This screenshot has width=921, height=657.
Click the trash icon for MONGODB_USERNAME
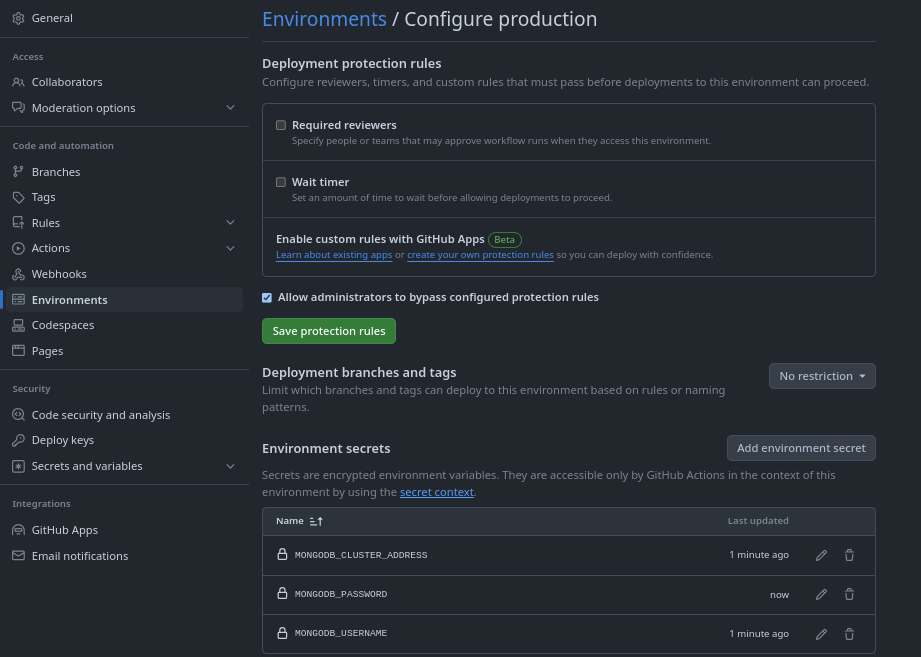click(849, 634)
